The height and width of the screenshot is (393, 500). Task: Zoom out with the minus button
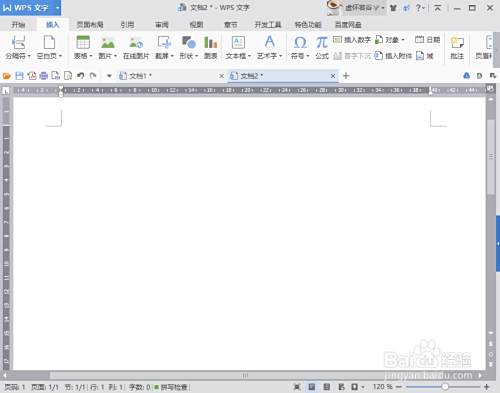(x=399, y=387)
